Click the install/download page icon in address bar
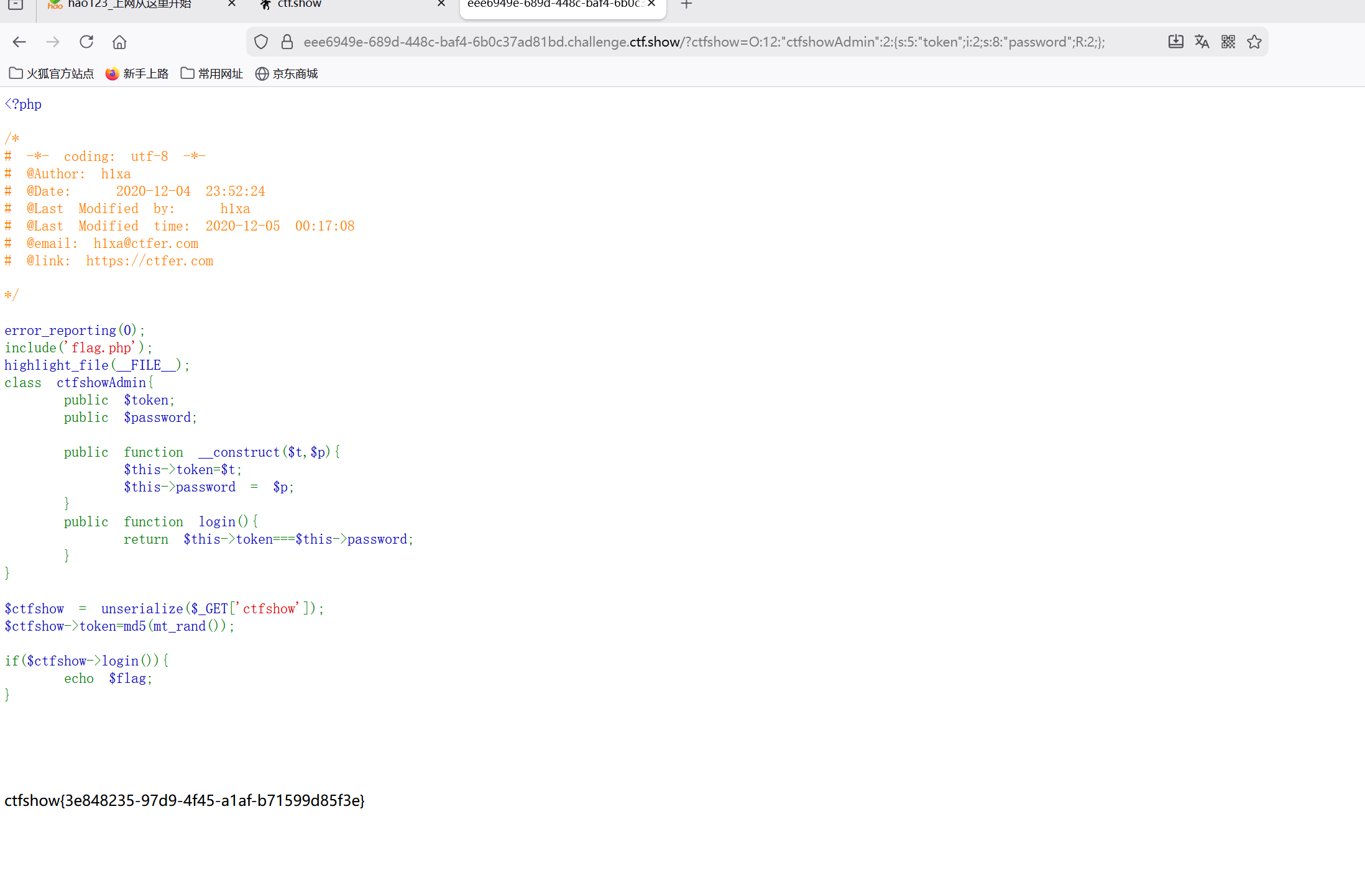1365x896 pixels. (1175, 42)
